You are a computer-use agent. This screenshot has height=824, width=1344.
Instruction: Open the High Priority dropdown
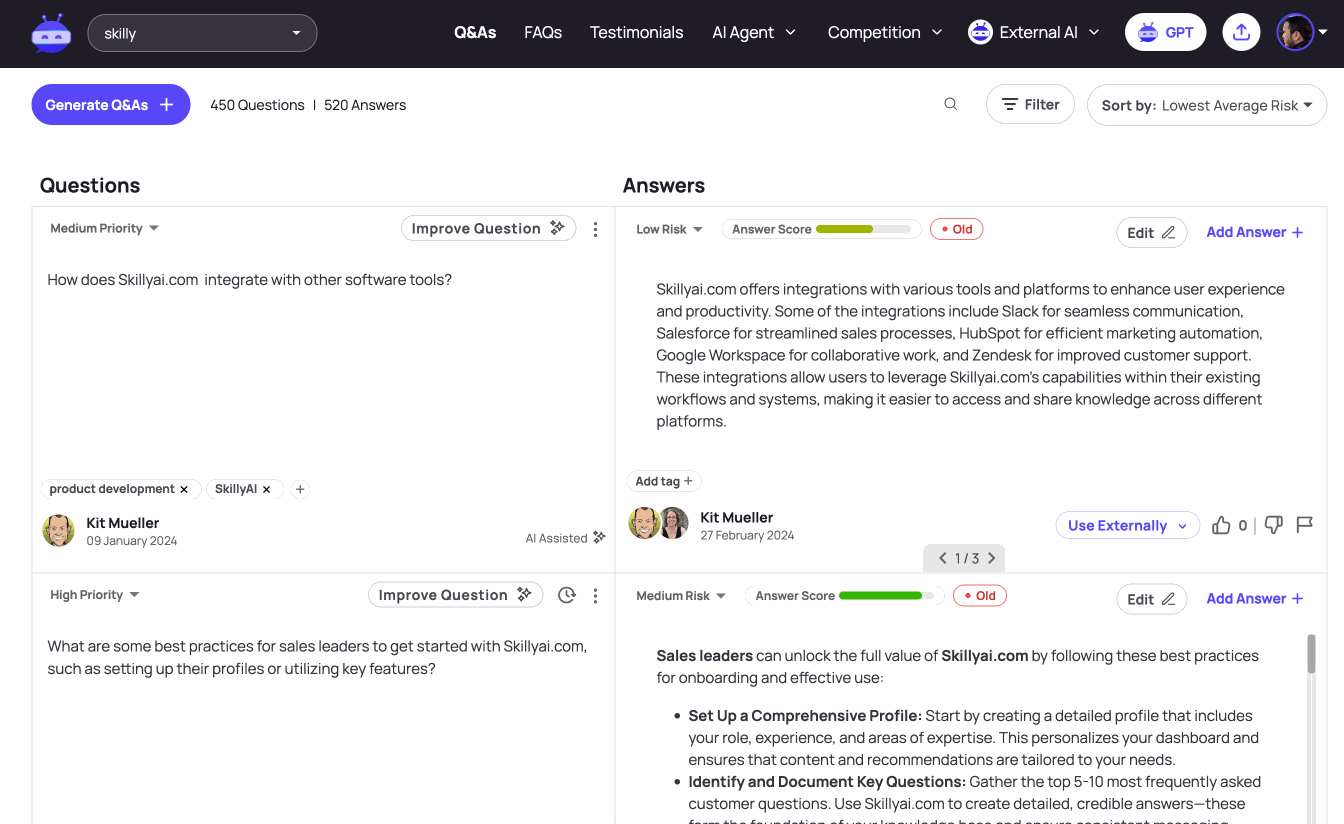click(94, 595)
